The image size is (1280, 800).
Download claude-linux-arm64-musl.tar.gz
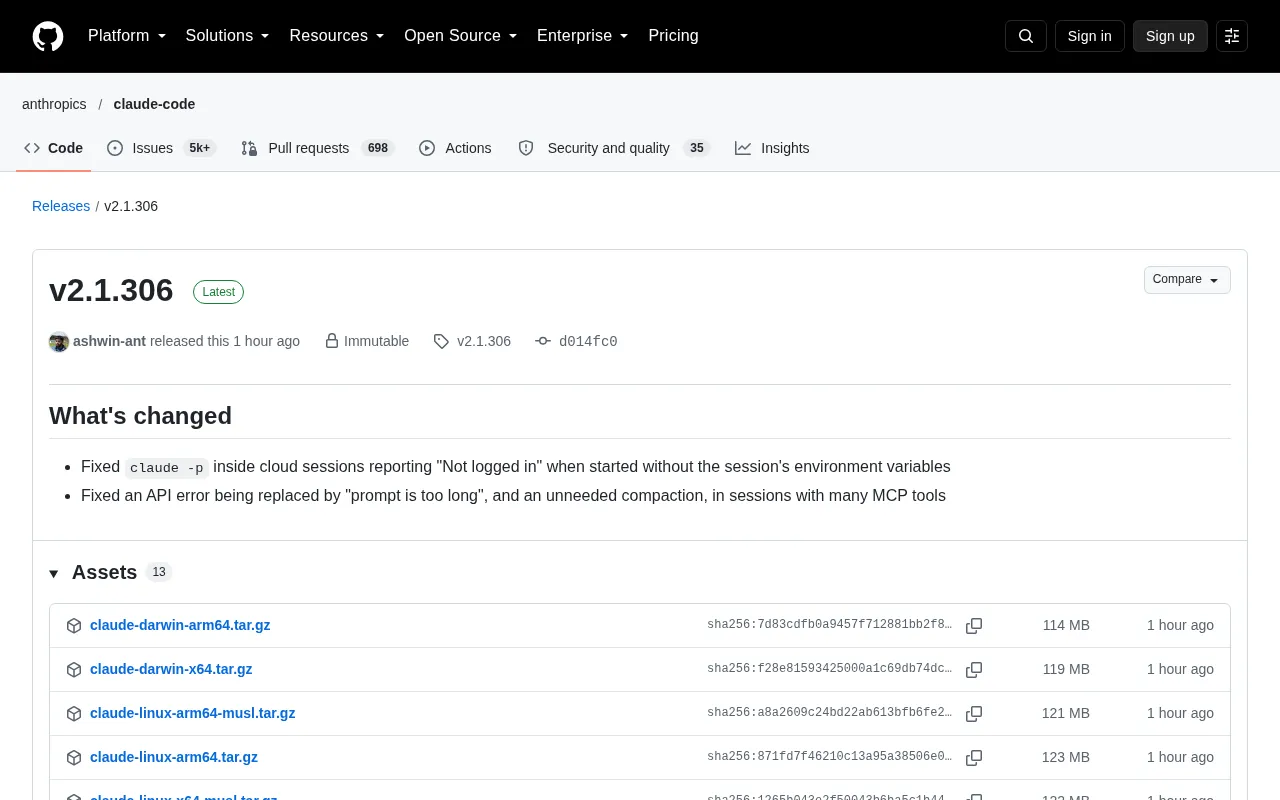click(193, 713)
